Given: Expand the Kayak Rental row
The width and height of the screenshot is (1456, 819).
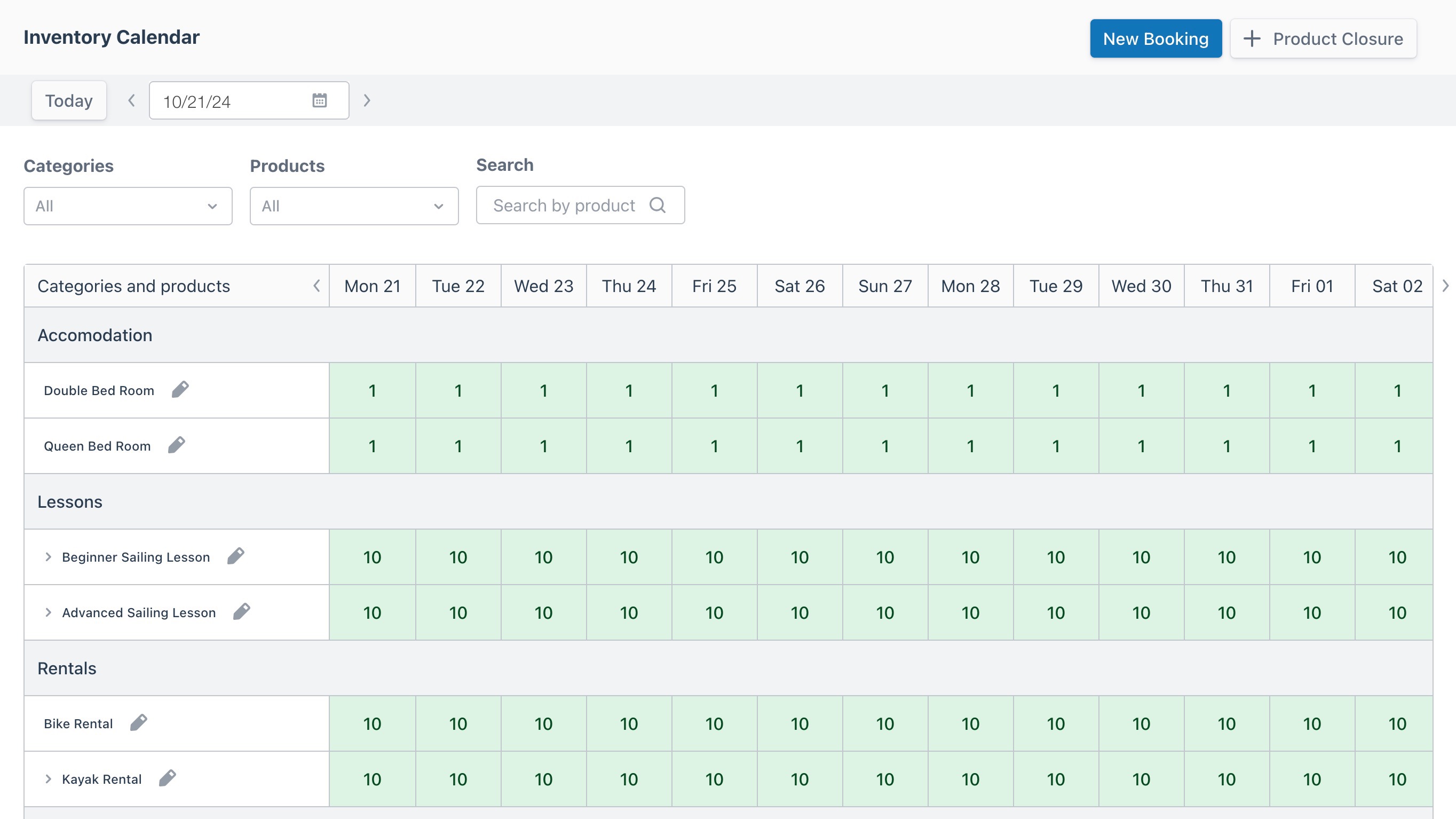Looking at the screenshot, I should 48,779.
